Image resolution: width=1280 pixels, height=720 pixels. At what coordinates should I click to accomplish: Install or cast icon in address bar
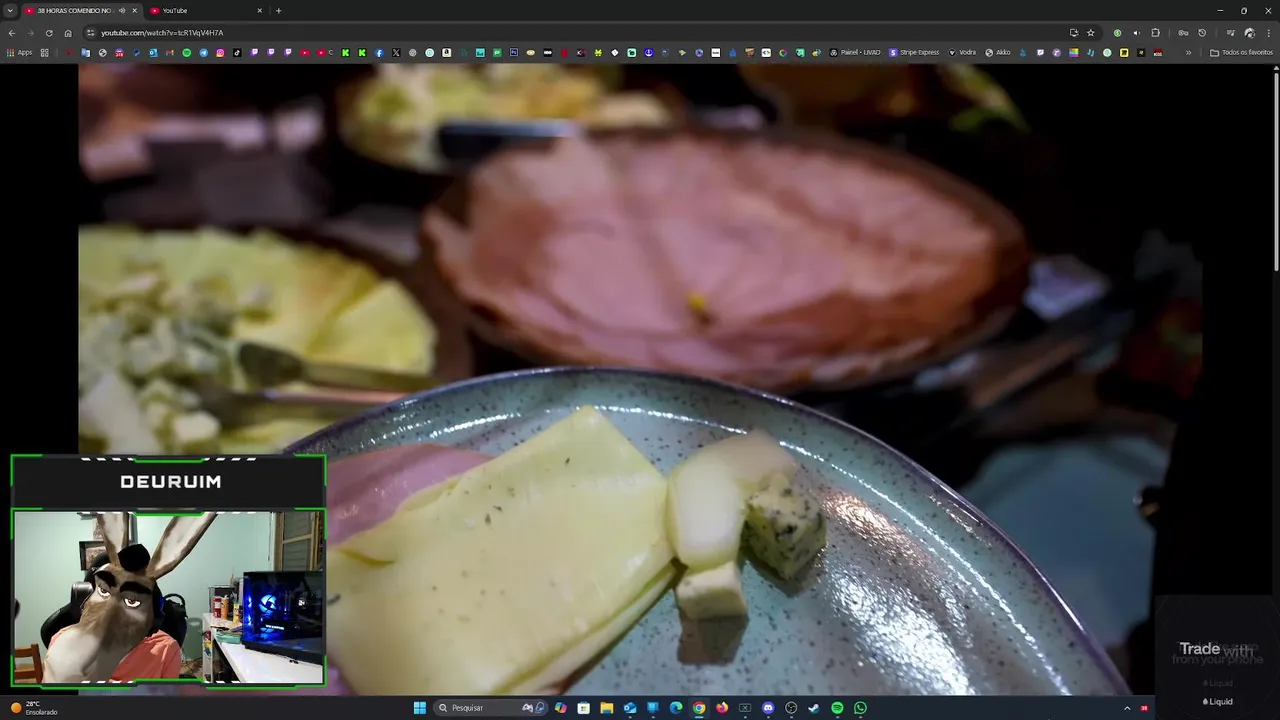(x=1074, y=32)
